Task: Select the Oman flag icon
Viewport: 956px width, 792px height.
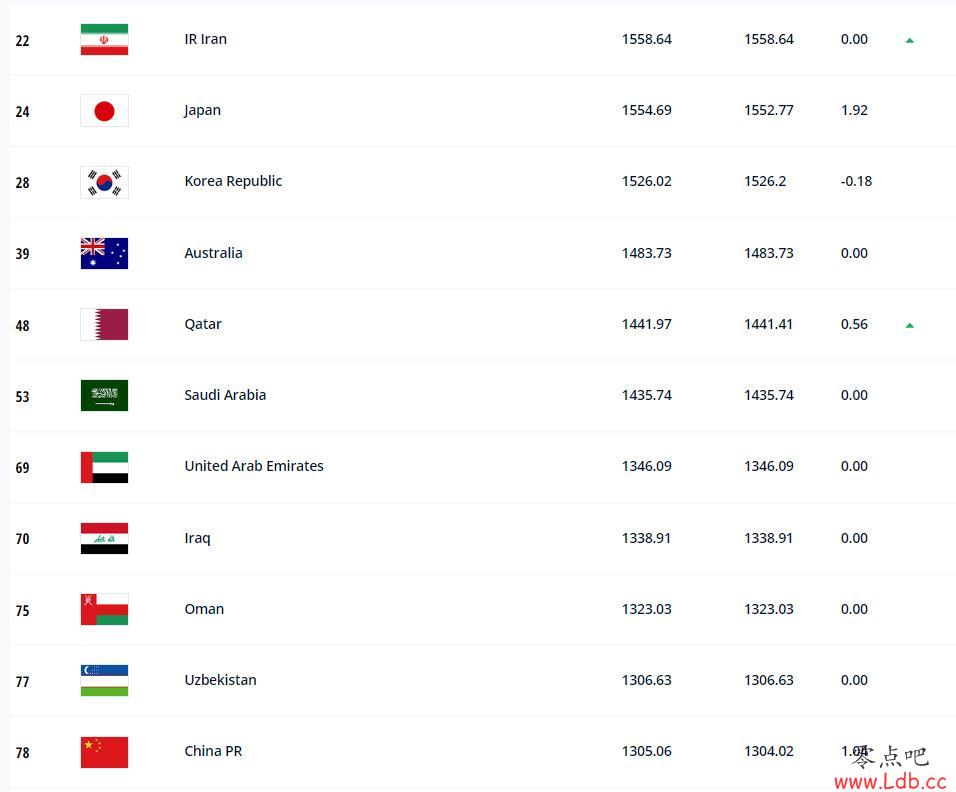Action: coord(104,609)
